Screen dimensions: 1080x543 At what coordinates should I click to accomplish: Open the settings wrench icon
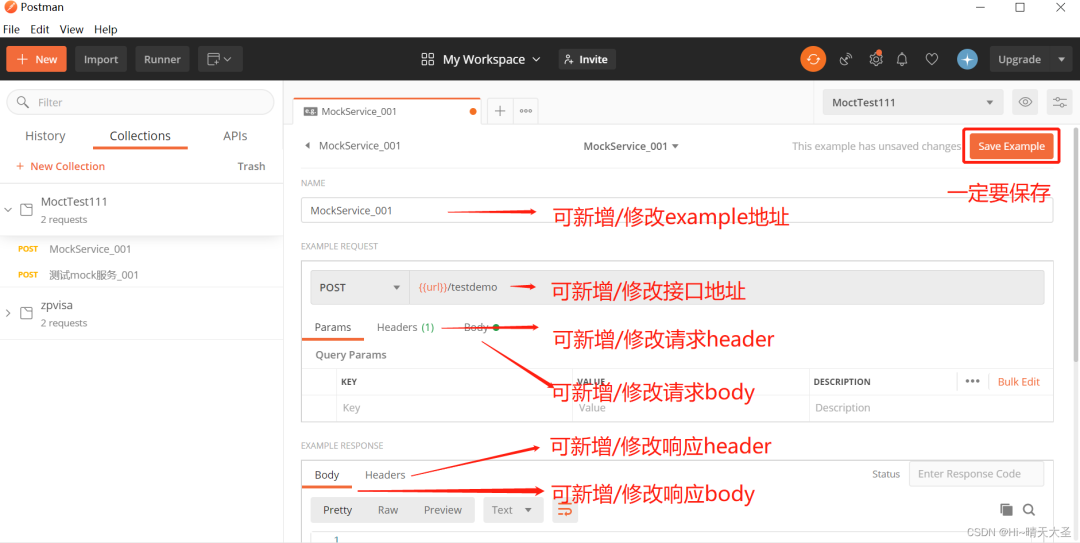pyautogui.click(x=875, y=59)
